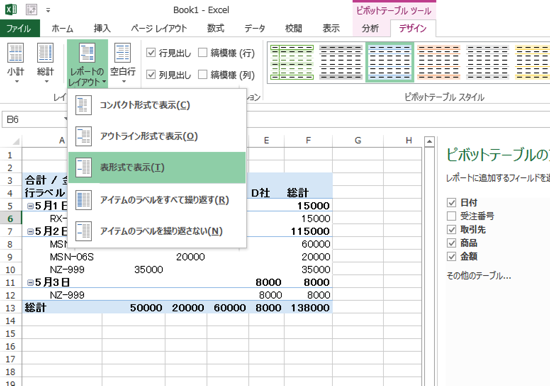This screenshot has width=550, height=386.
Task: Open the データ ribbon tab
Action: pos(255,28)
